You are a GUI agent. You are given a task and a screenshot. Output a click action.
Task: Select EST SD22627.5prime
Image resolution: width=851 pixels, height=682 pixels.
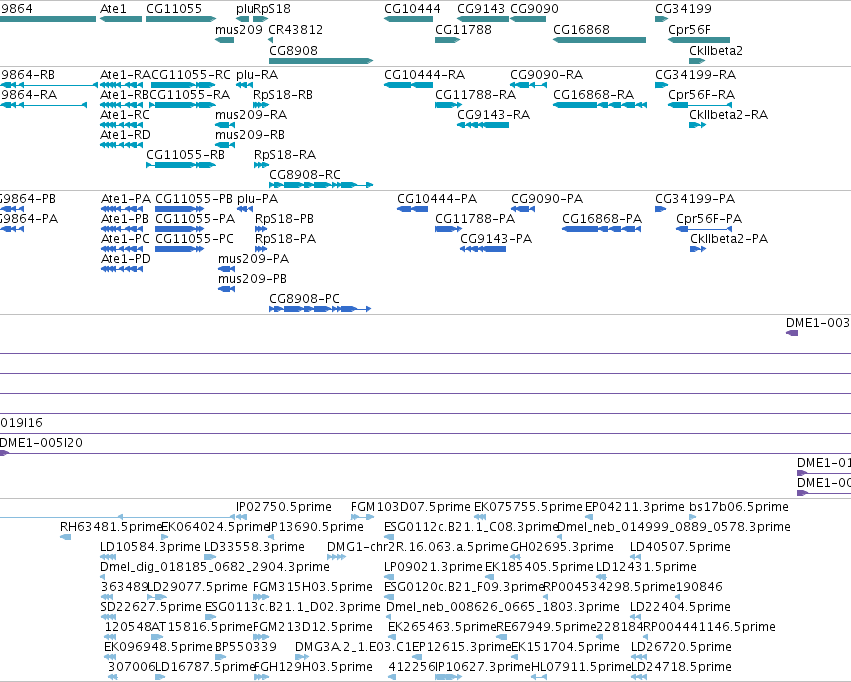point(151,607)
